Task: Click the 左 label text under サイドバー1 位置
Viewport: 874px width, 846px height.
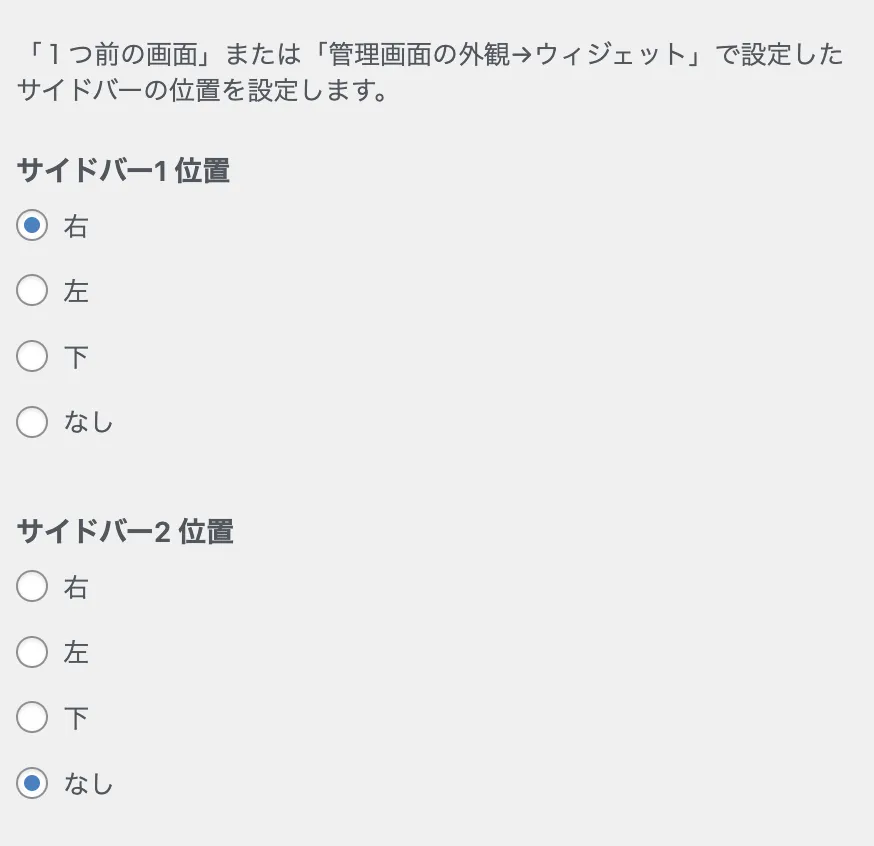Action: [76, 292]
